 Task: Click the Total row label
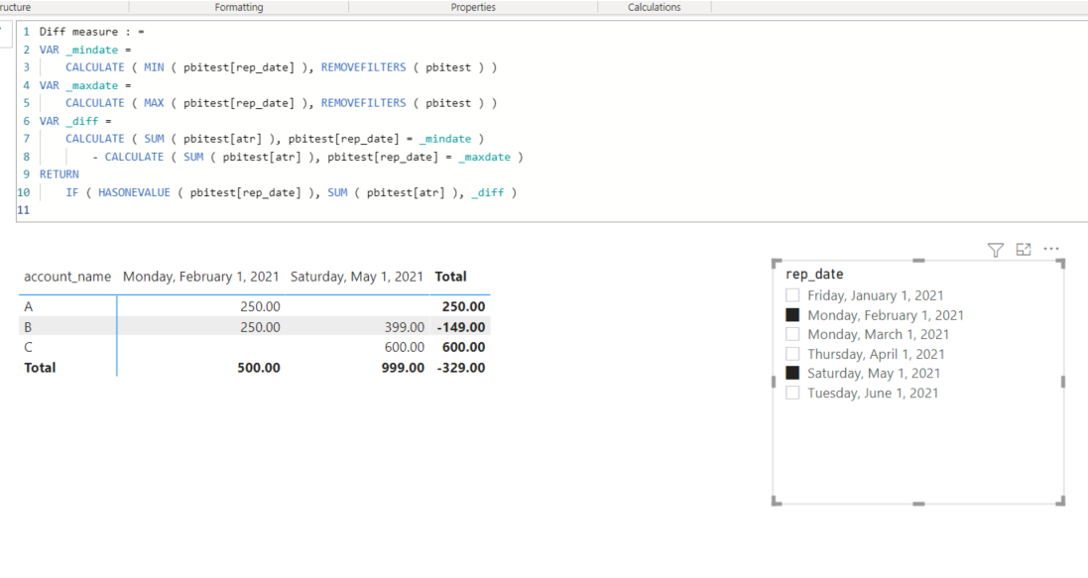click(40, 368)
